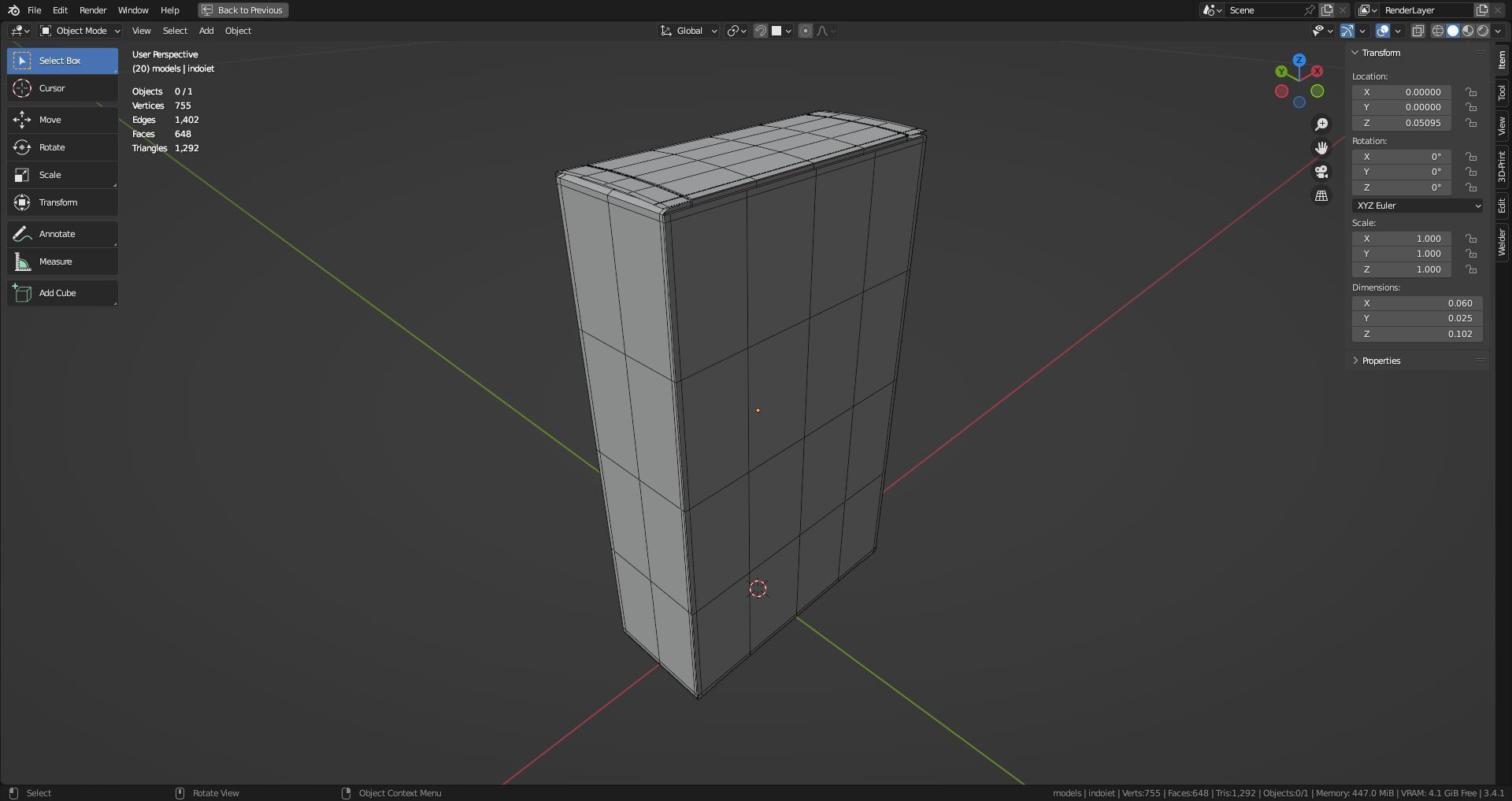This screenshot has height=801, width=1512.
Task: Add a new view layer beside RenderLayer
Action: click(1481, 10)
